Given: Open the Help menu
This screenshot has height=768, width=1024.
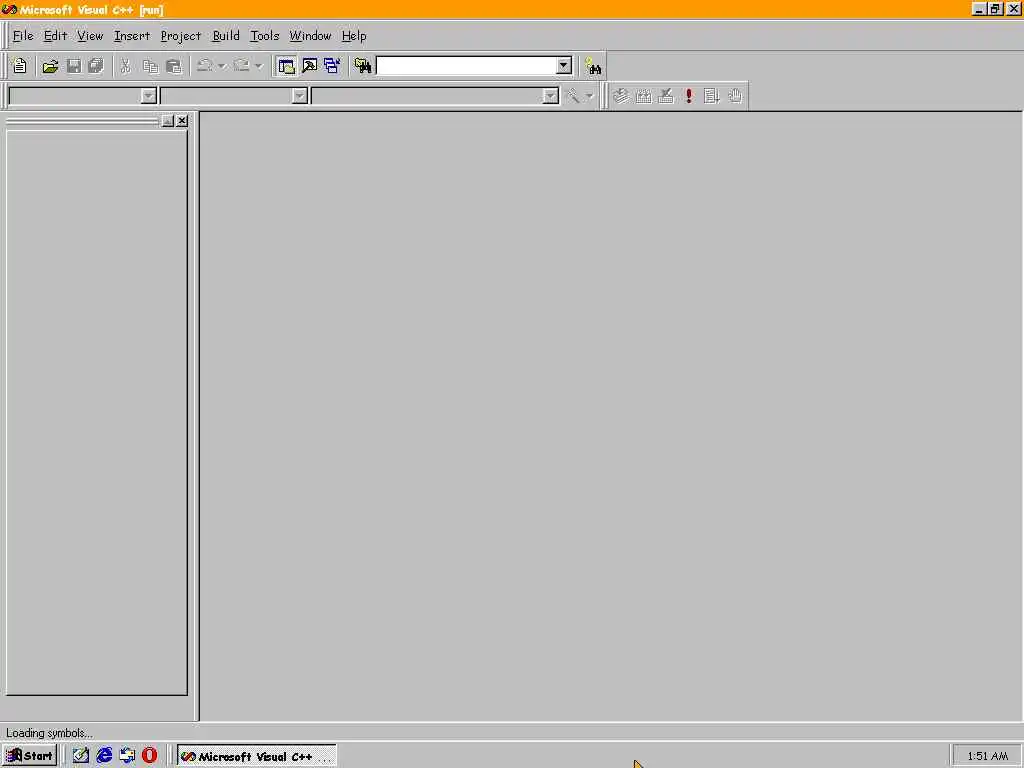Looking at the screenshot, I should point(354,36).
